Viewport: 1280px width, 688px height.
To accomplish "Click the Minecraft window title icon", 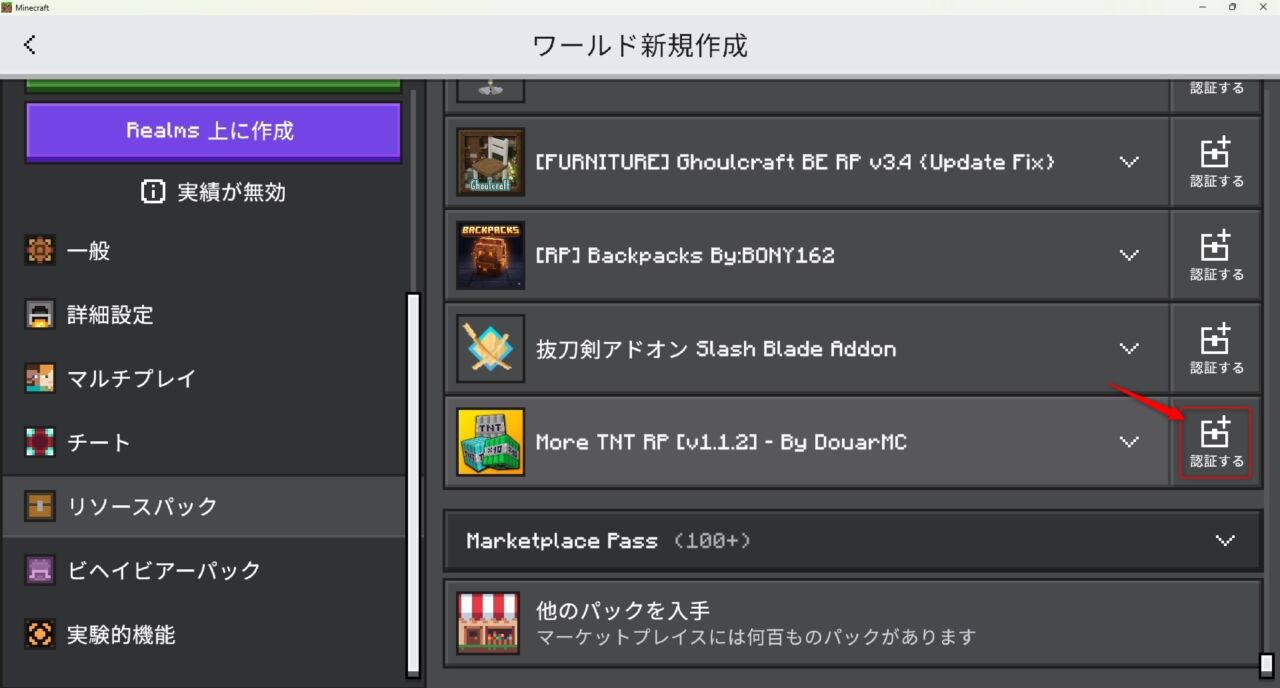I will point(7,7).
